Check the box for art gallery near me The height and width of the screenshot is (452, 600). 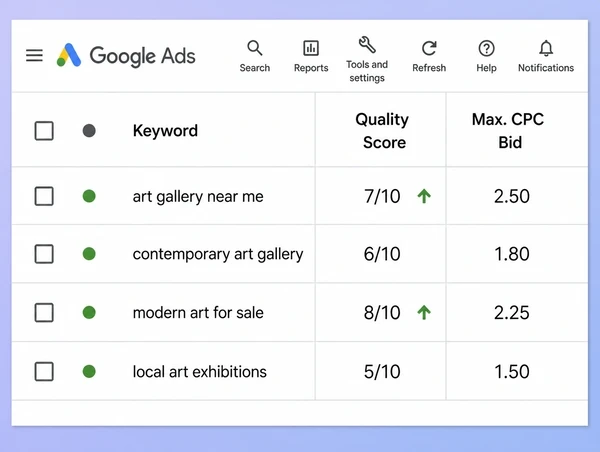click(44, 196)
